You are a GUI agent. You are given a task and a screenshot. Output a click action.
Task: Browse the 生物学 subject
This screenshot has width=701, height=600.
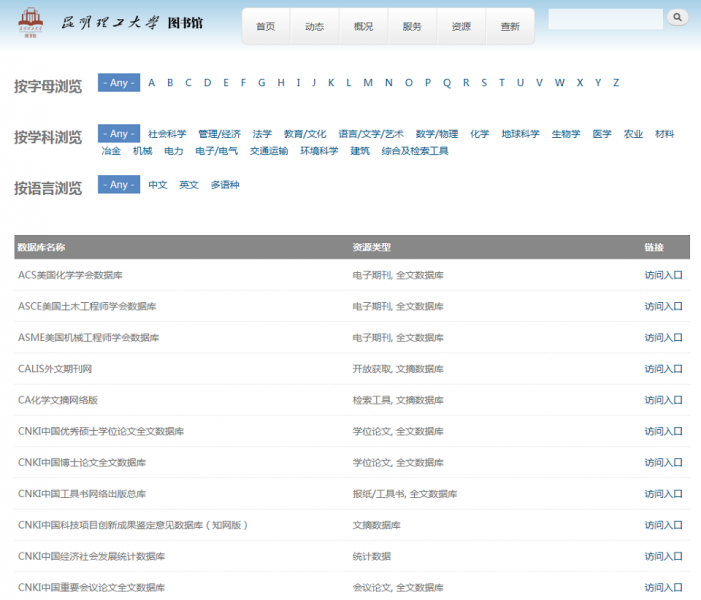pyautogui.click(x=566, y=134)
